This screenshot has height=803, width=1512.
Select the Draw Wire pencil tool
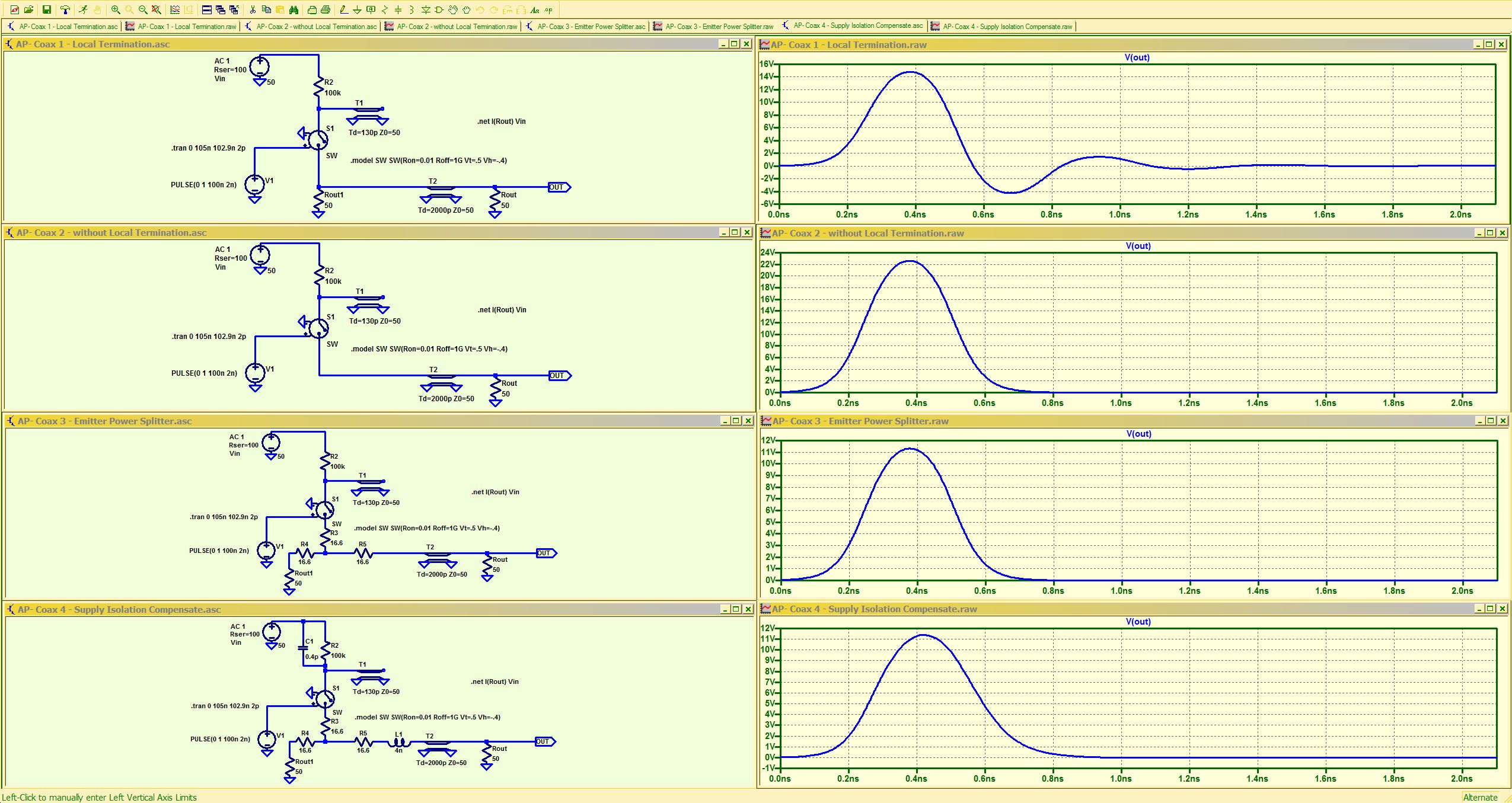(x=344, y=9)
